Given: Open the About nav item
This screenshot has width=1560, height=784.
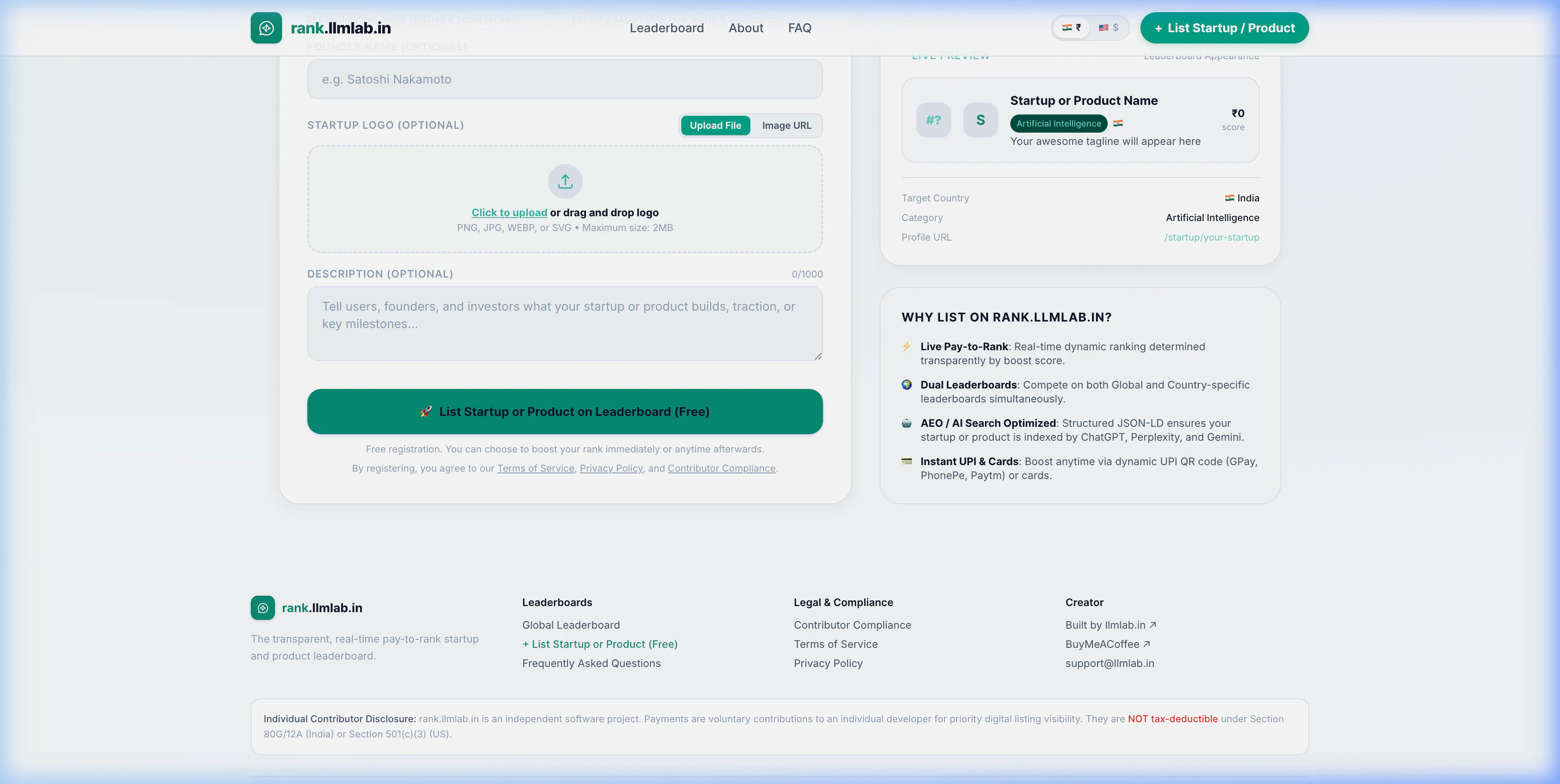Looking at the screenshot, I should pyautogui.click(x=746, y=28).
